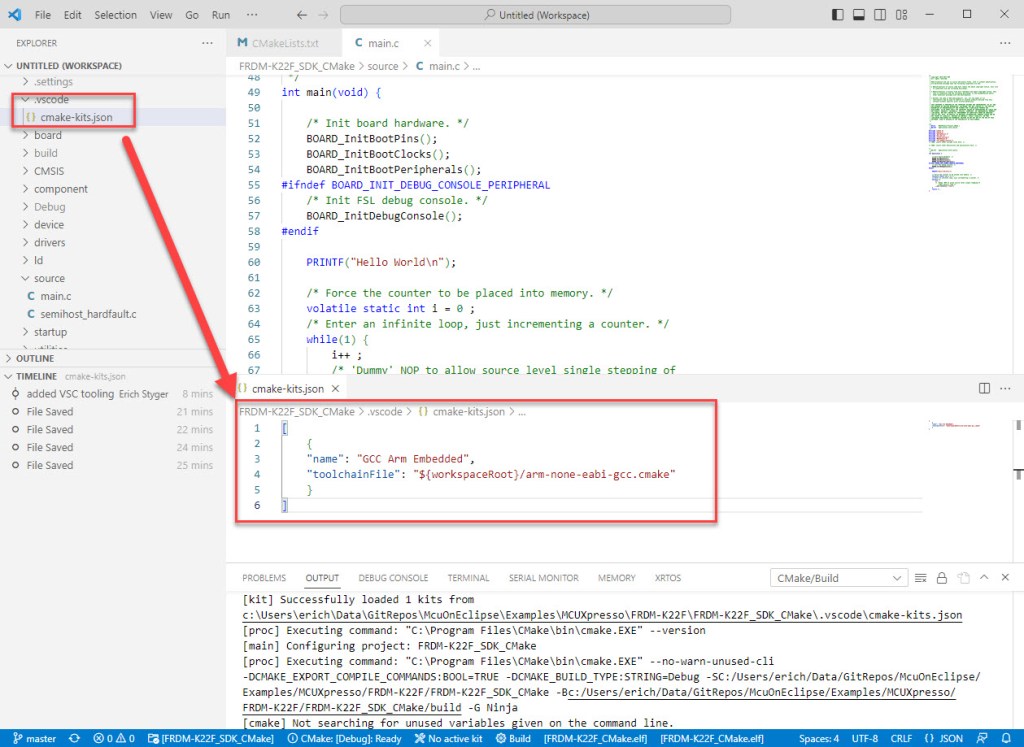Switch to the Terminal tab
Image resolution: width=1024 pixels, height=747 pixels.
(468, 578)
